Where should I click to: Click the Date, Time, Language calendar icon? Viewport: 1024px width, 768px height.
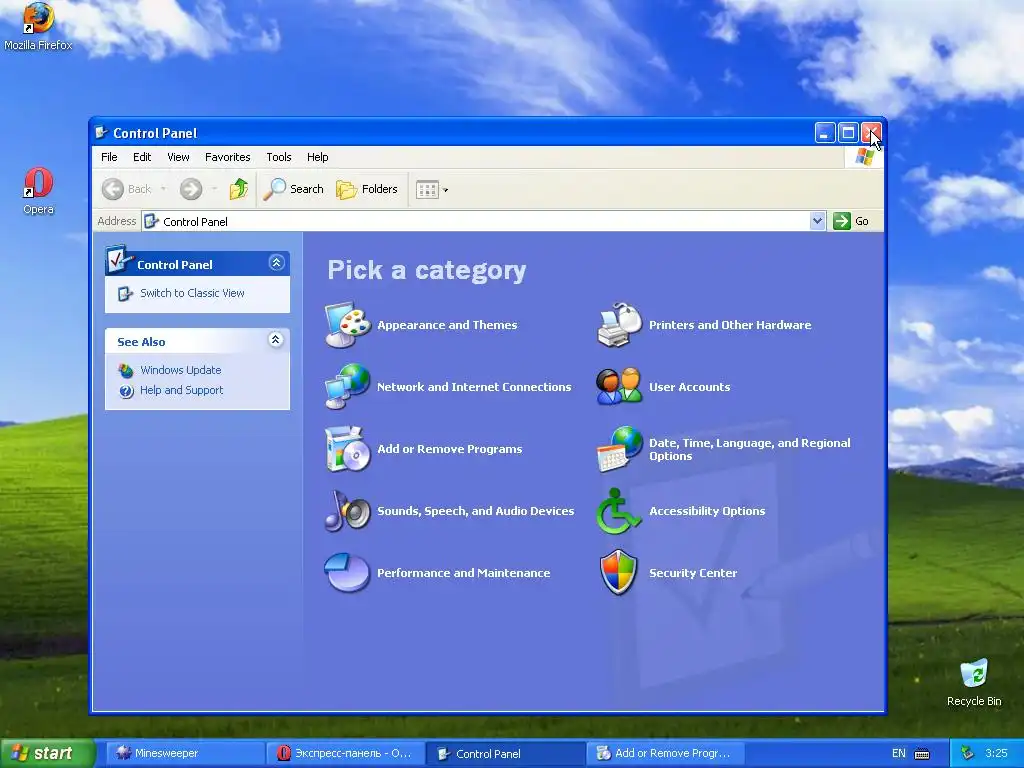pos(620,449)
